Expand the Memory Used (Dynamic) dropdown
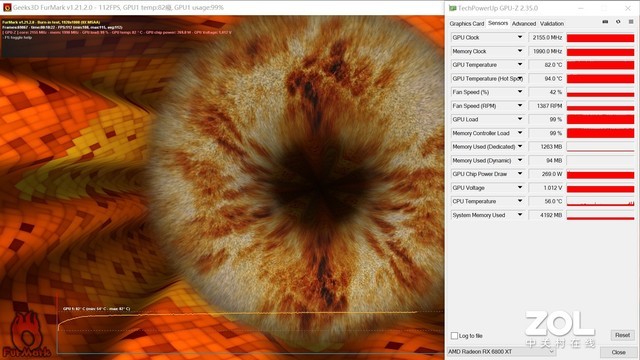This screenshot has height=360, width=640. click(520, 160)
